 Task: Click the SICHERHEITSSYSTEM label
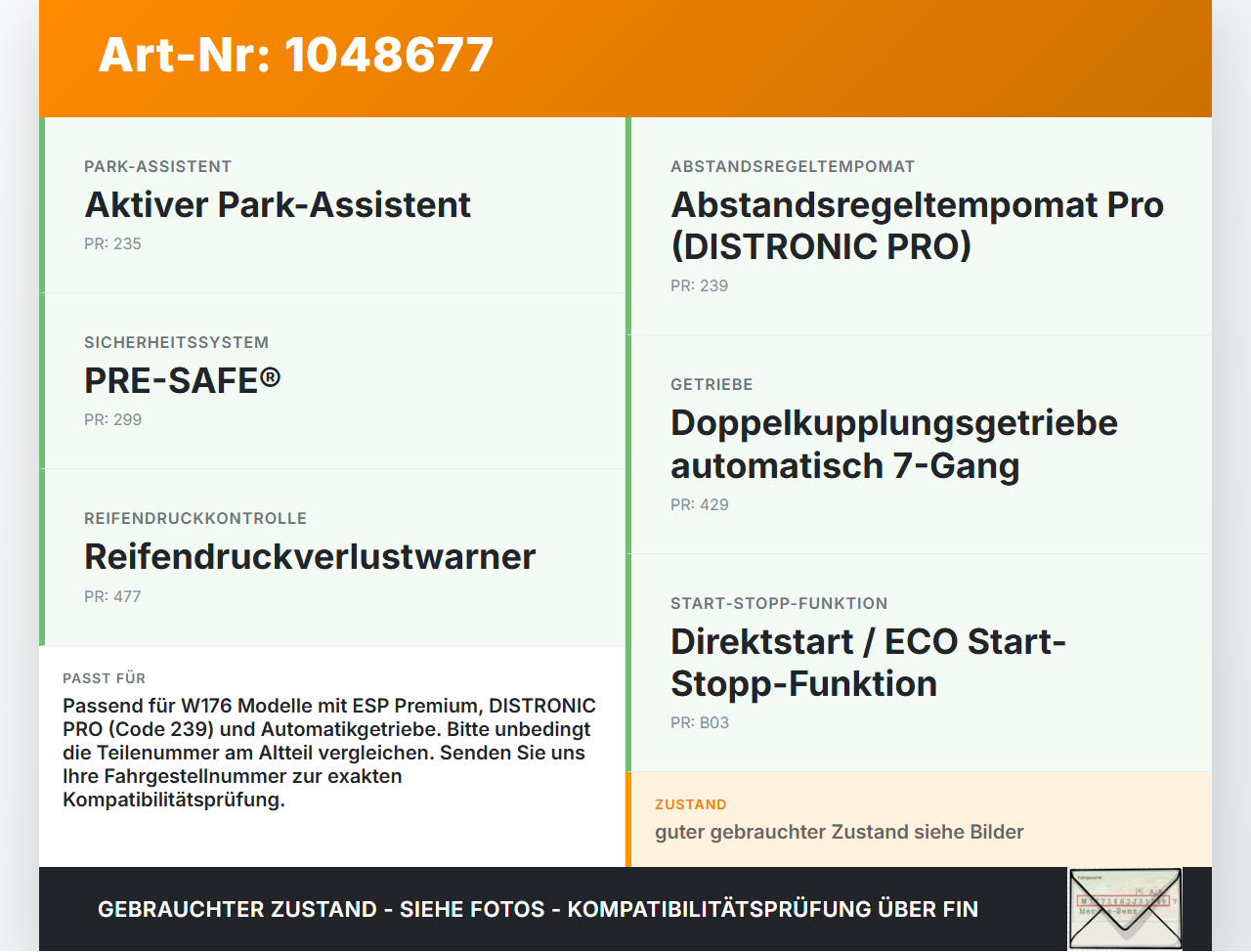(x=176, y=342)
